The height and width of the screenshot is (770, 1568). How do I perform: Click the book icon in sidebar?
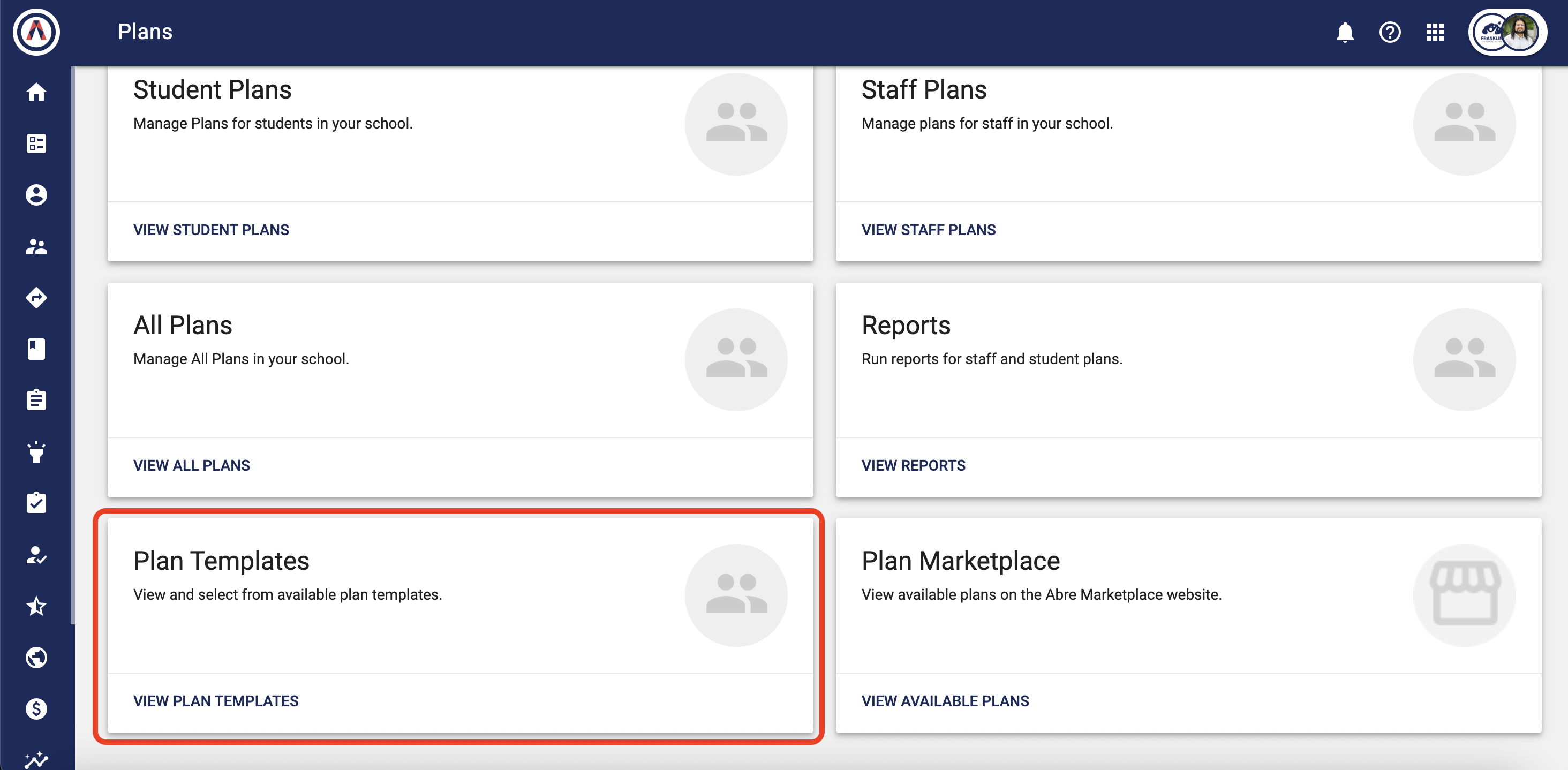tap(36, 349)
